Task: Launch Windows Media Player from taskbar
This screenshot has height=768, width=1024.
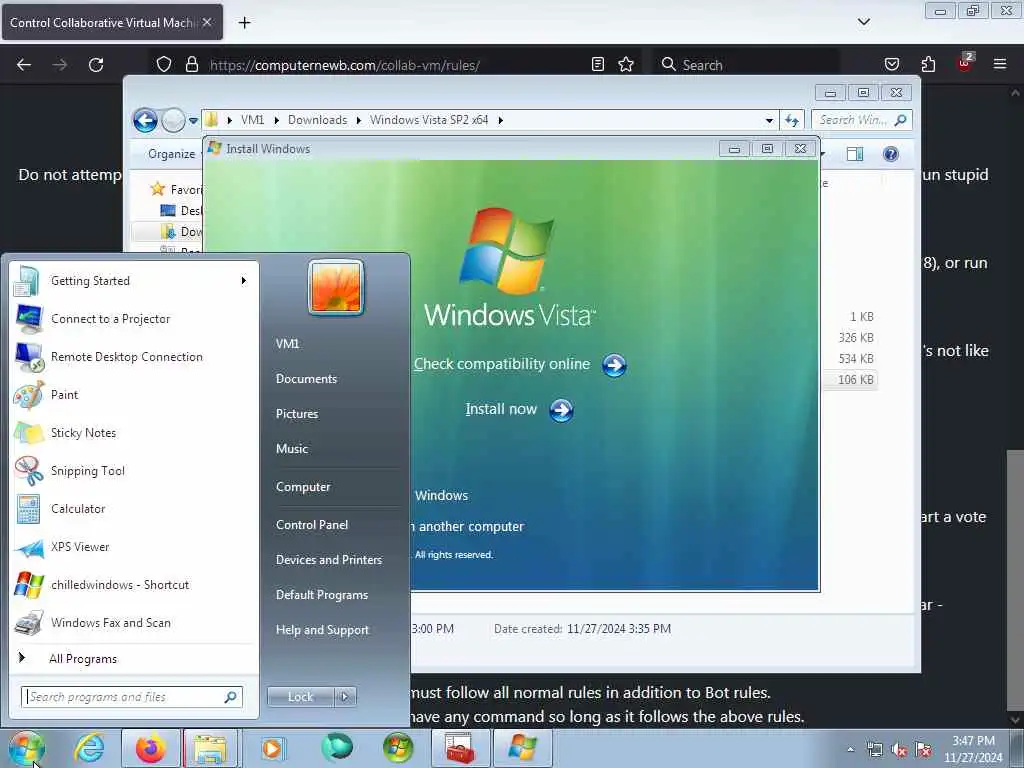Action: [272, 748]
